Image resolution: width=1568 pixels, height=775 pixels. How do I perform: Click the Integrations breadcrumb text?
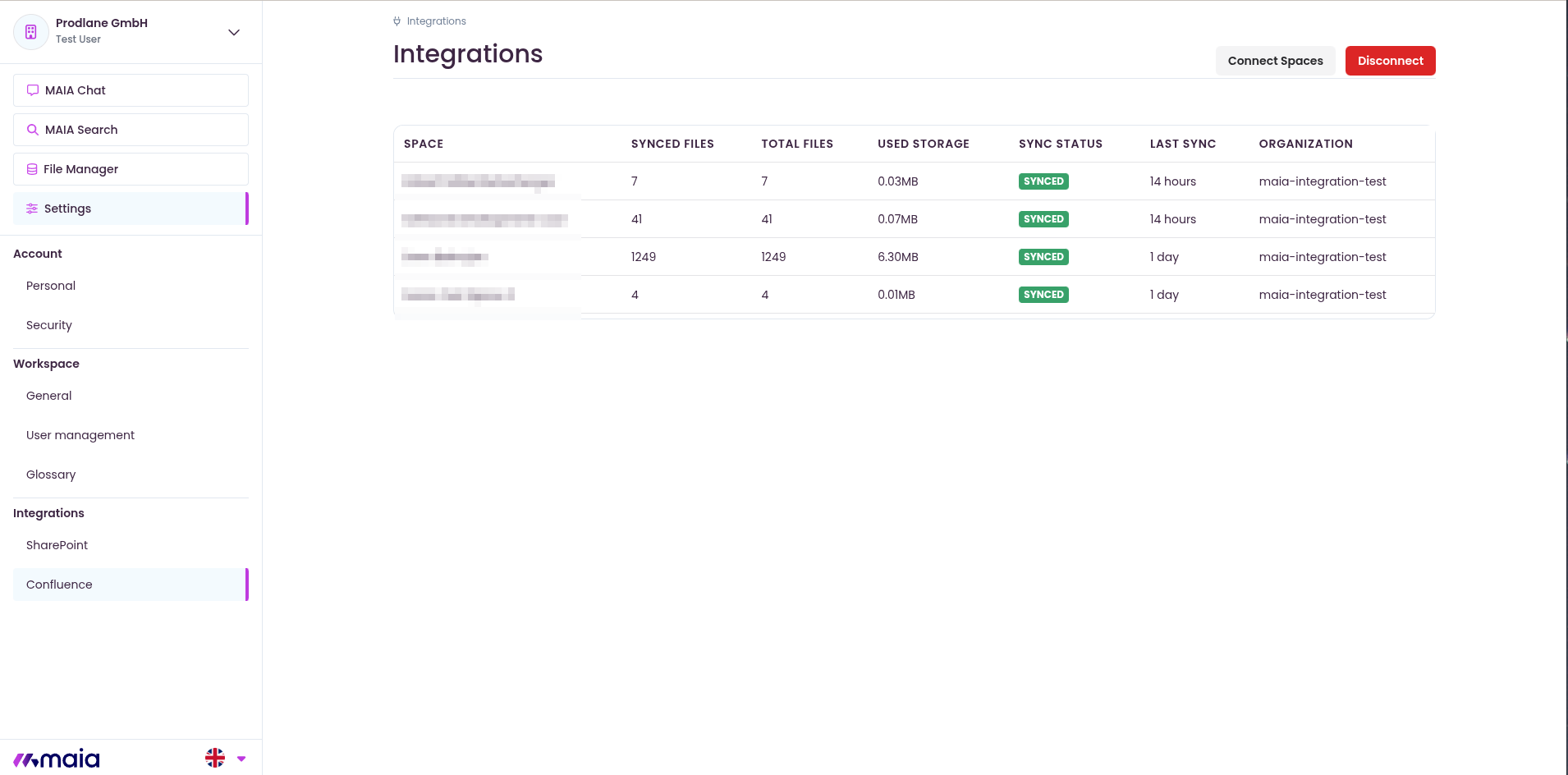[x=437, y=21]
